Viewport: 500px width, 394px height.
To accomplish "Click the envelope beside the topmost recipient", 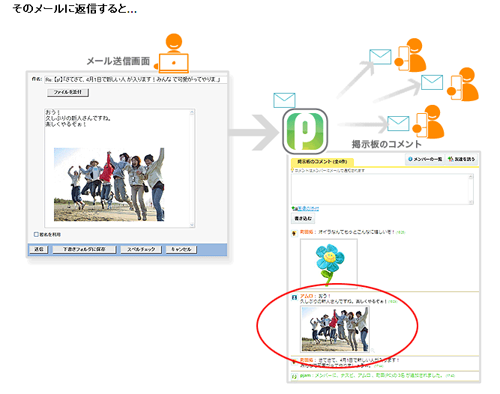I will [x=380, y=57].
